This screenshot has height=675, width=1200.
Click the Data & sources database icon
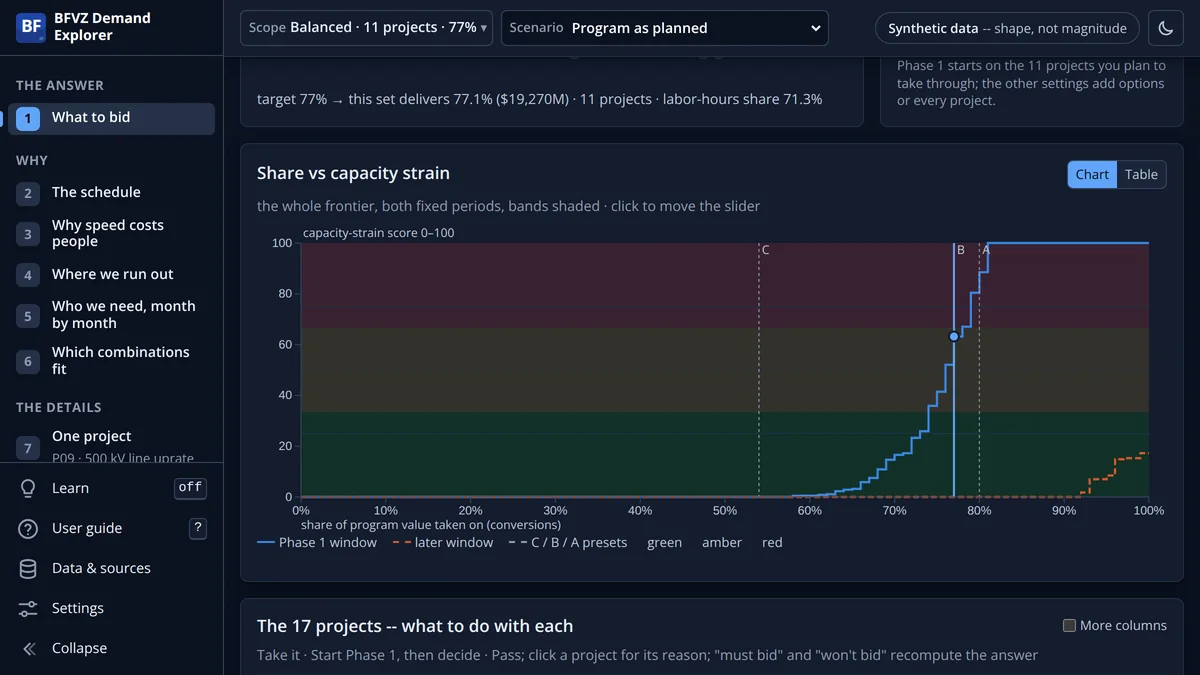coord(28,568)
